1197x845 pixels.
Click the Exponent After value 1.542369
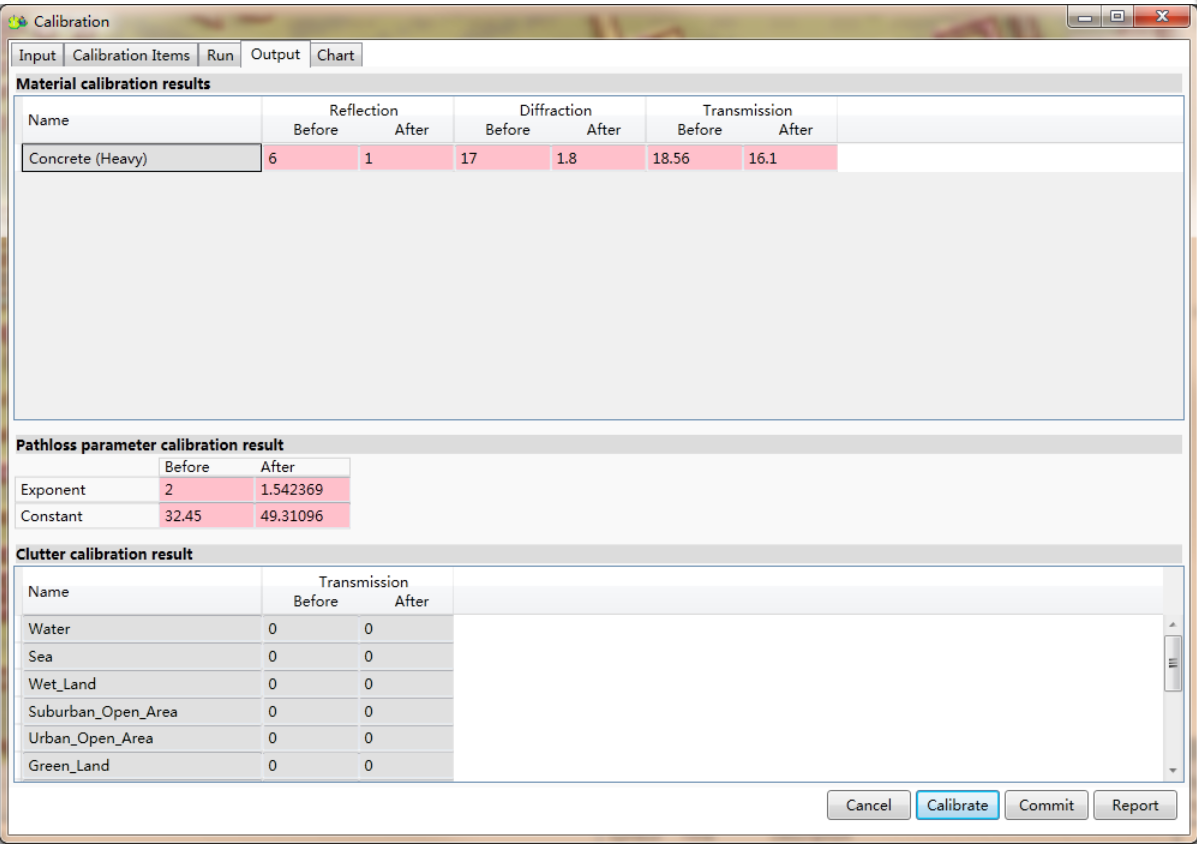[302, 490]
